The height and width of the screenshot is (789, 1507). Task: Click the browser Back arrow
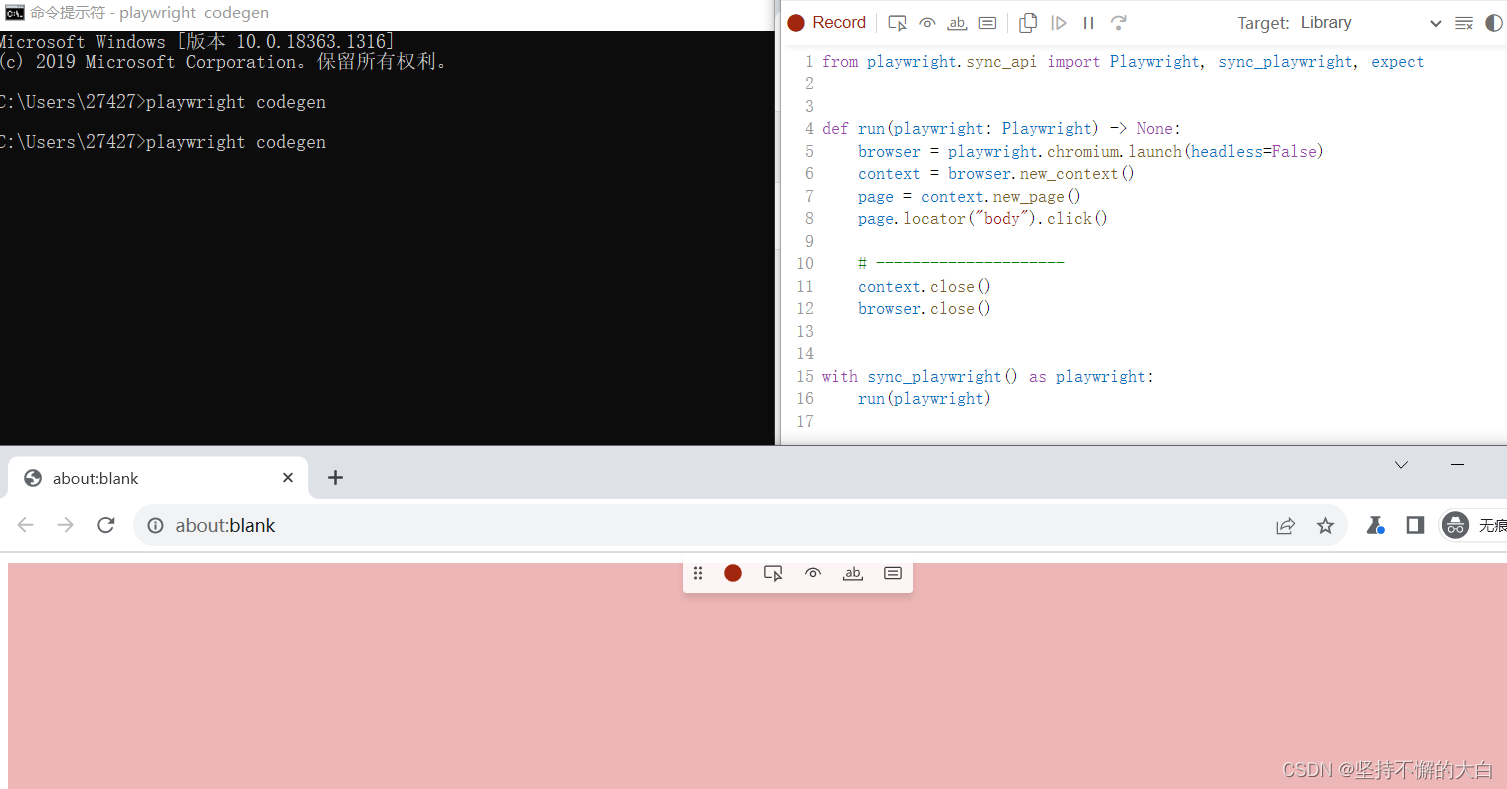coord(26,525)
